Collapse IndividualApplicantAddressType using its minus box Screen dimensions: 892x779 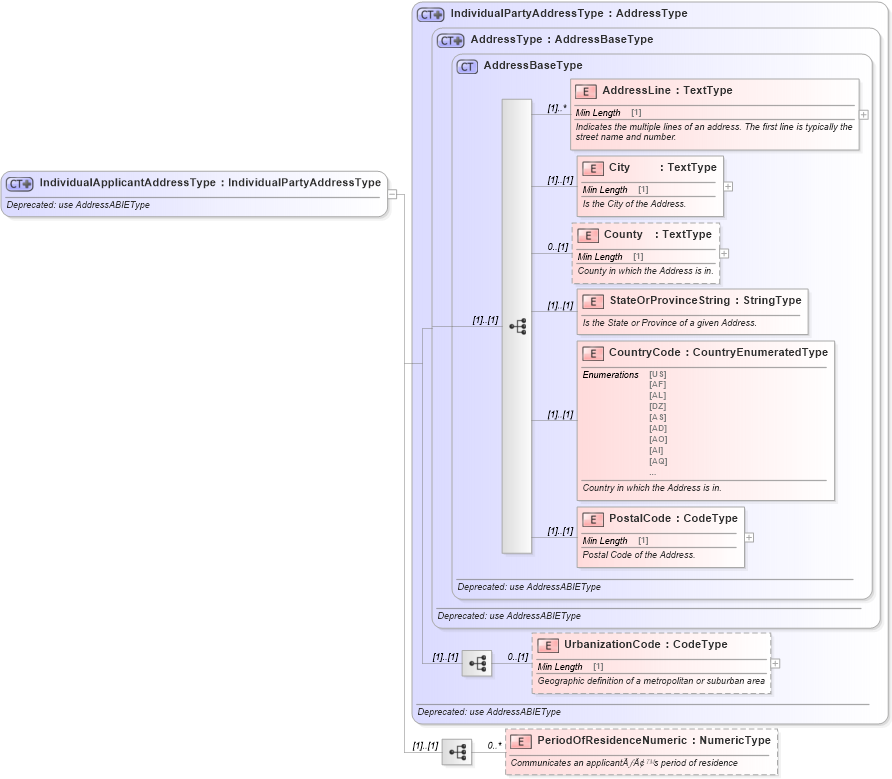coord(394,193)
